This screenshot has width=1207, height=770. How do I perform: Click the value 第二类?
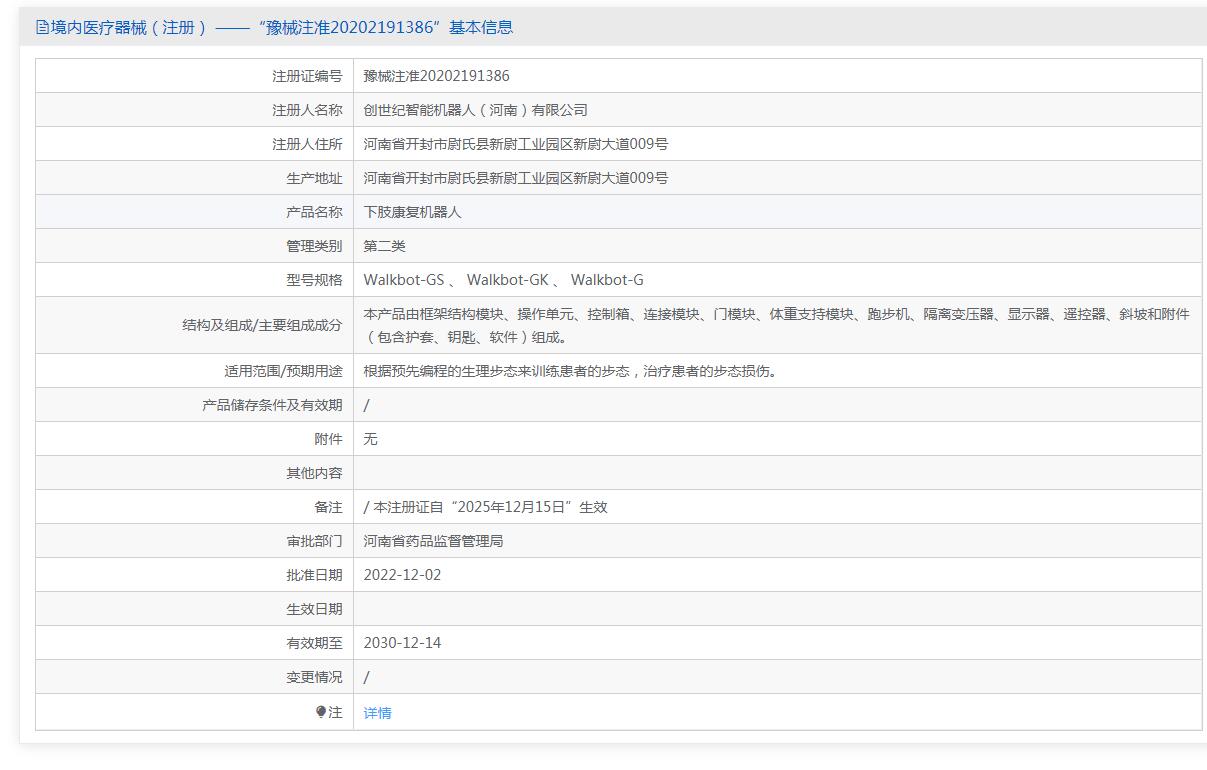[384, 246]
